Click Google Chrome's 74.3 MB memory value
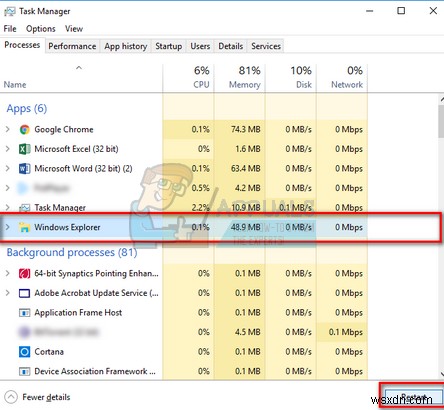This screenshot has height=410, width=444. tap(246, 129)
